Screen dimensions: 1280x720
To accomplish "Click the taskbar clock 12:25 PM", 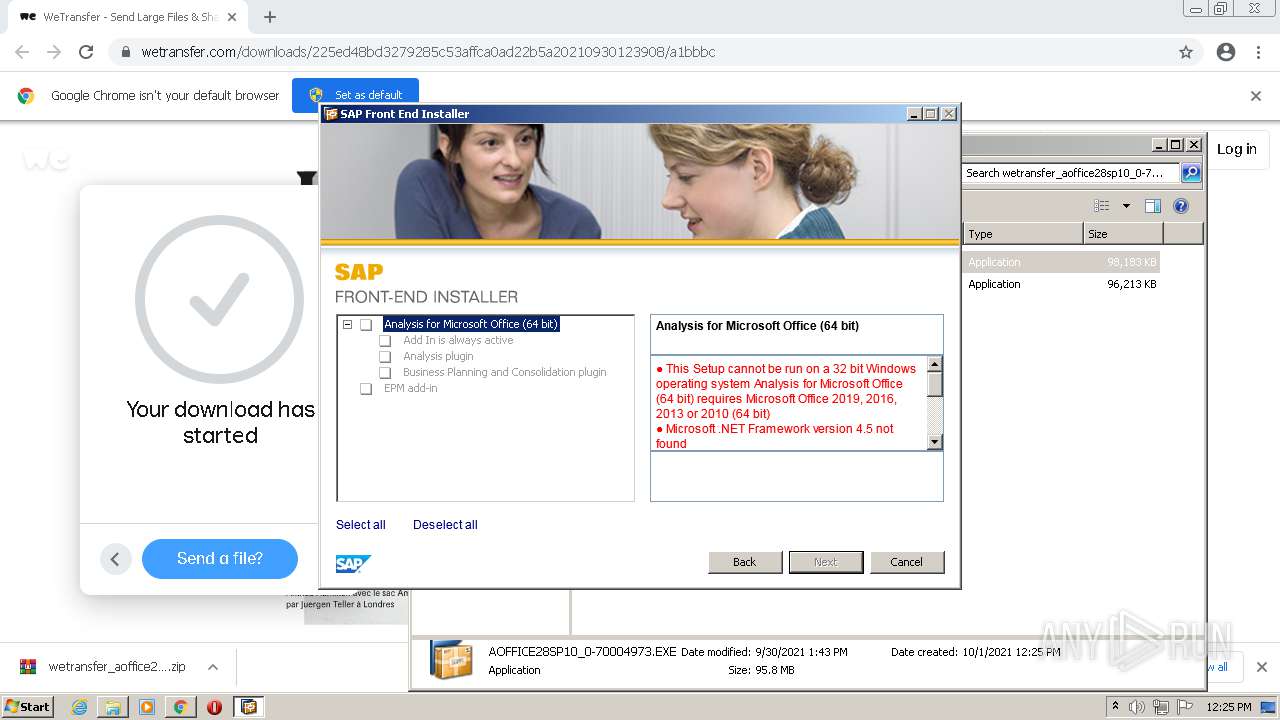I will [1229, 707].
